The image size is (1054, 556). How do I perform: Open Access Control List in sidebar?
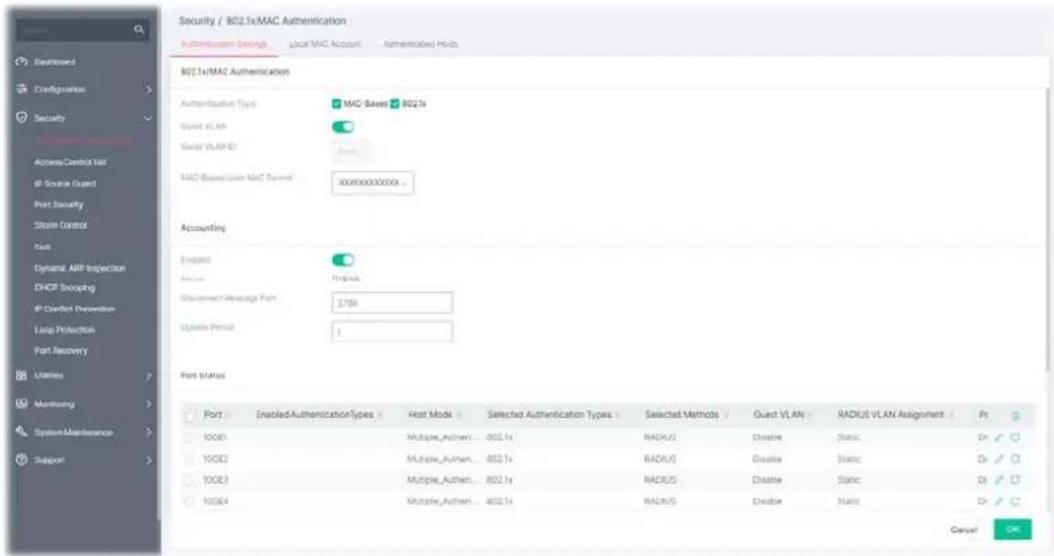(70, 162)
